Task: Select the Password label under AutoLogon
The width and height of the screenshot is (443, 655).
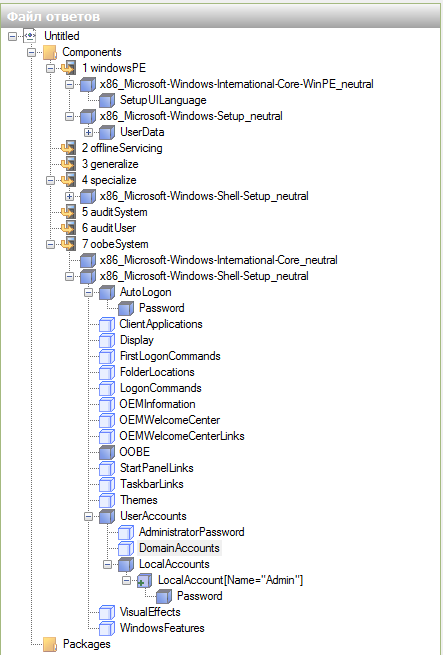Action: 161,308
